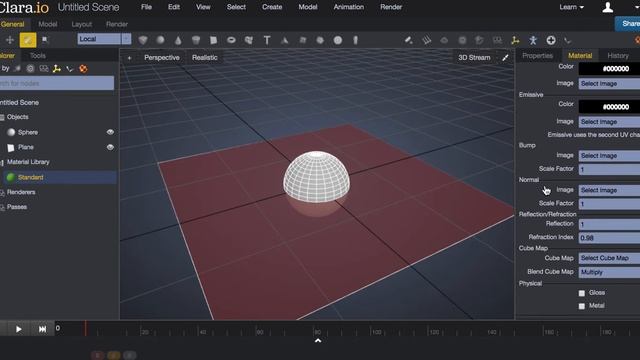Select the Sphere object in tree
The height and width of the screenshot is (360, 640).
(x=28, y=132)
